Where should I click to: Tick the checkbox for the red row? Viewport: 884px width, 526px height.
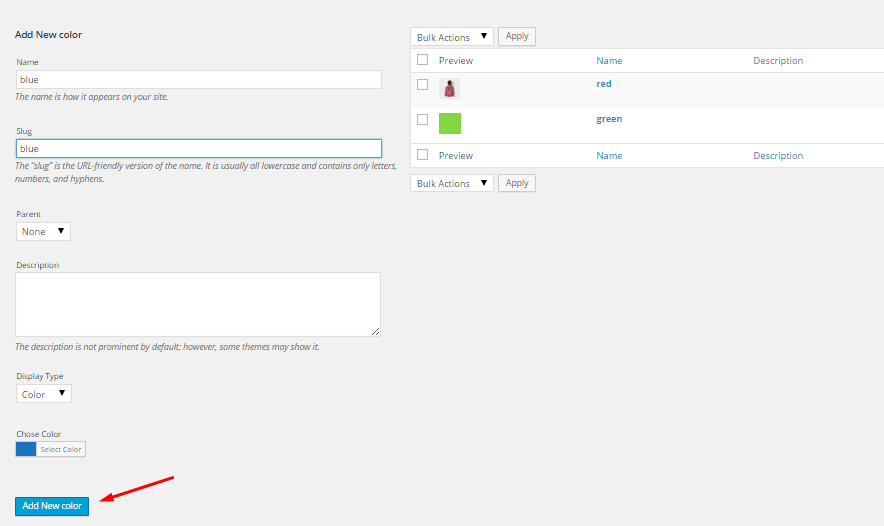point(422,85)
